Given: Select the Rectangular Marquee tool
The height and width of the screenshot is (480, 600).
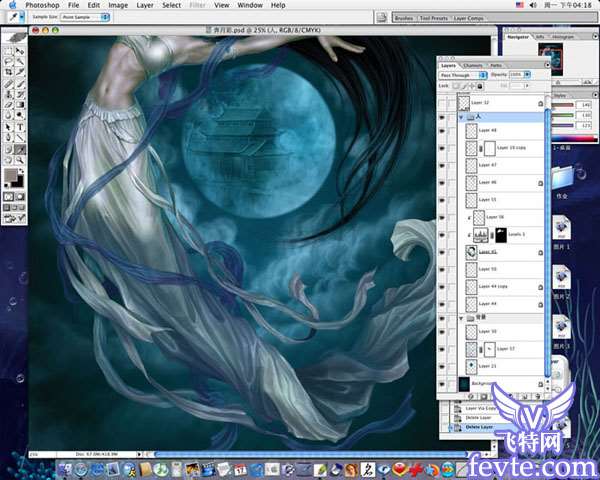Looking at the screenshot, I should click(x=8, y=51).
